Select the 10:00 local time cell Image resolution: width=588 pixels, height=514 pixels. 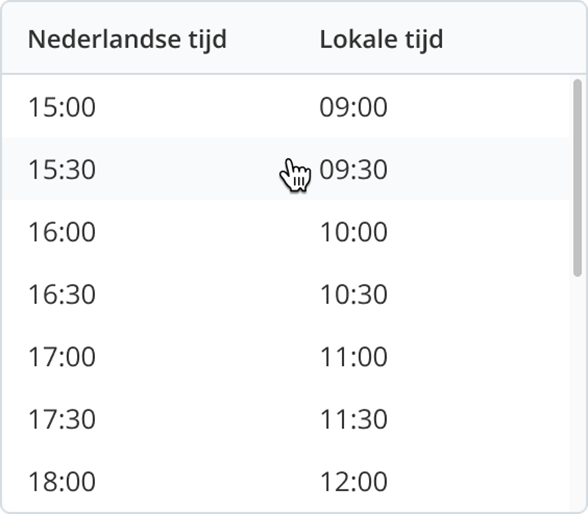click(x=353, y=232)
